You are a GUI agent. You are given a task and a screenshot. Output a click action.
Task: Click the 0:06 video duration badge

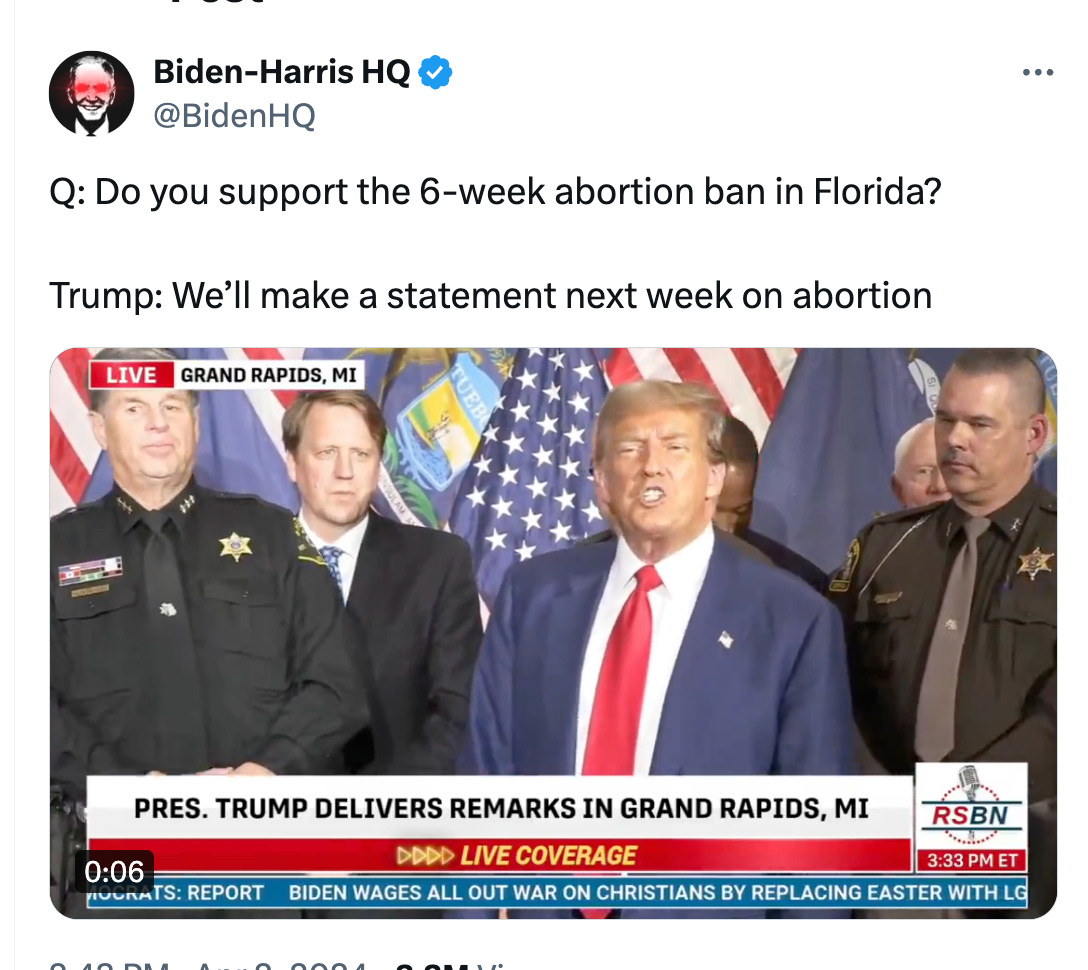[x=114, y=871]
